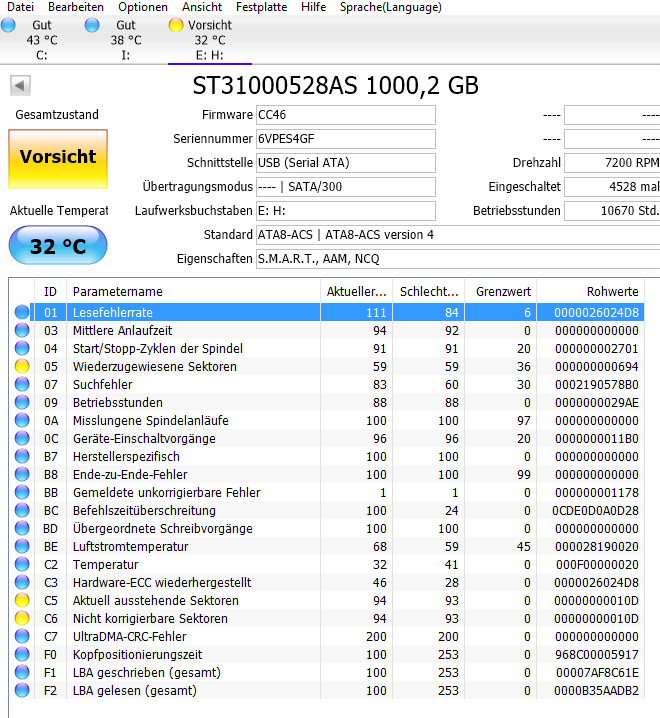Click status icon of Hardware-ECC wiederhergestellt row
This screenshot has height=718, width=660.
pyautogui.click(x=22, y=582)
